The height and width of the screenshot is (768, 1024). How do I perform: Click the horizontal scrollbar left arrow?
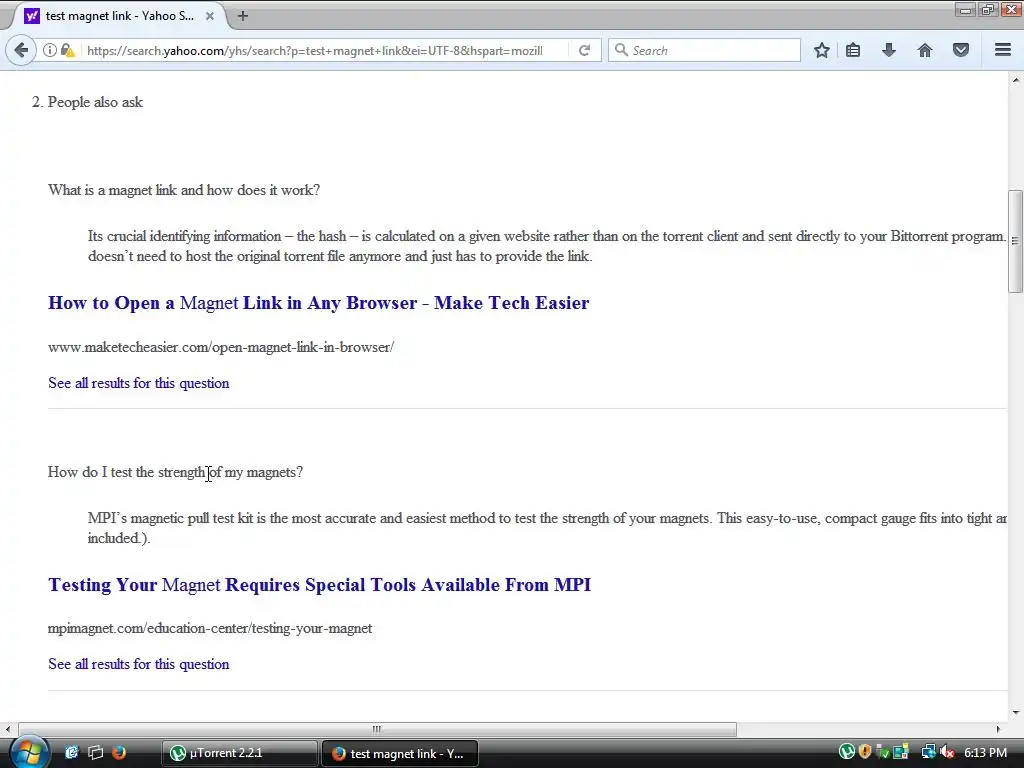[8, 729]
